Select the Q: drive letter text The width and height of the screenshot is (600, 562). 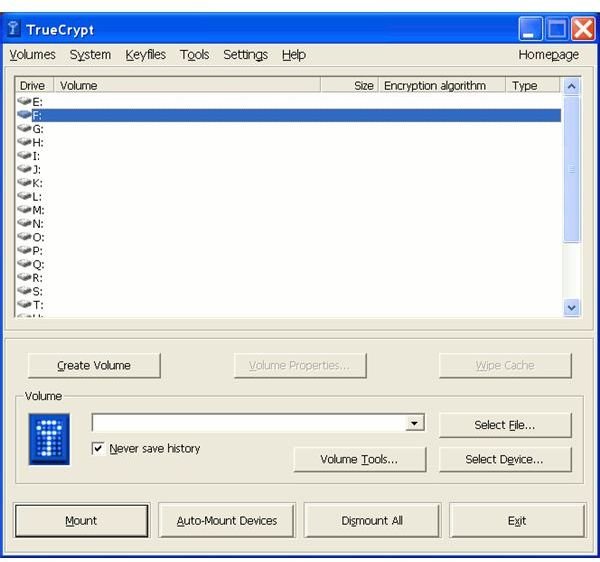[x=38, y=264]
